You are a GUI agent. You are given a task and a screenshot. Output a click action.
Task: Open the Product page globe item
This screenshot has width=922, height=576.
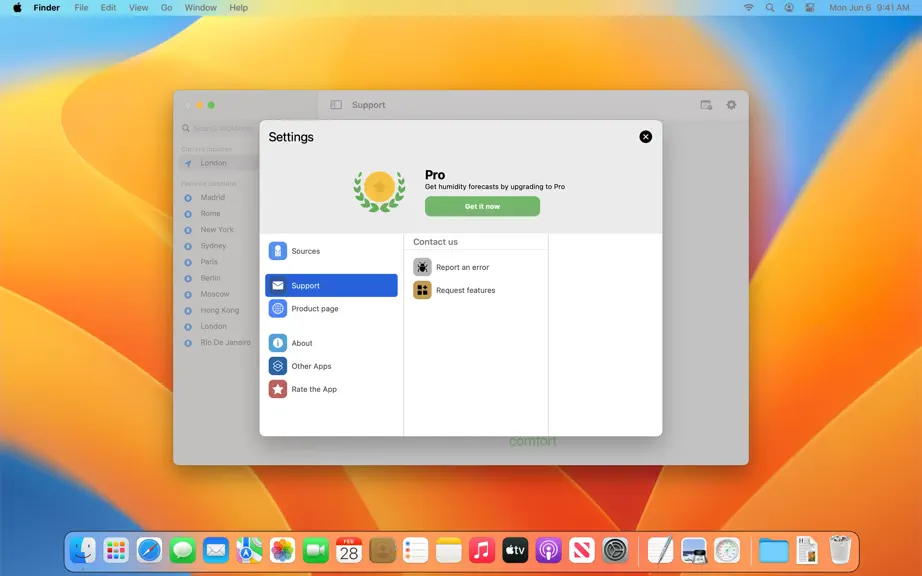tap(331, 309)
